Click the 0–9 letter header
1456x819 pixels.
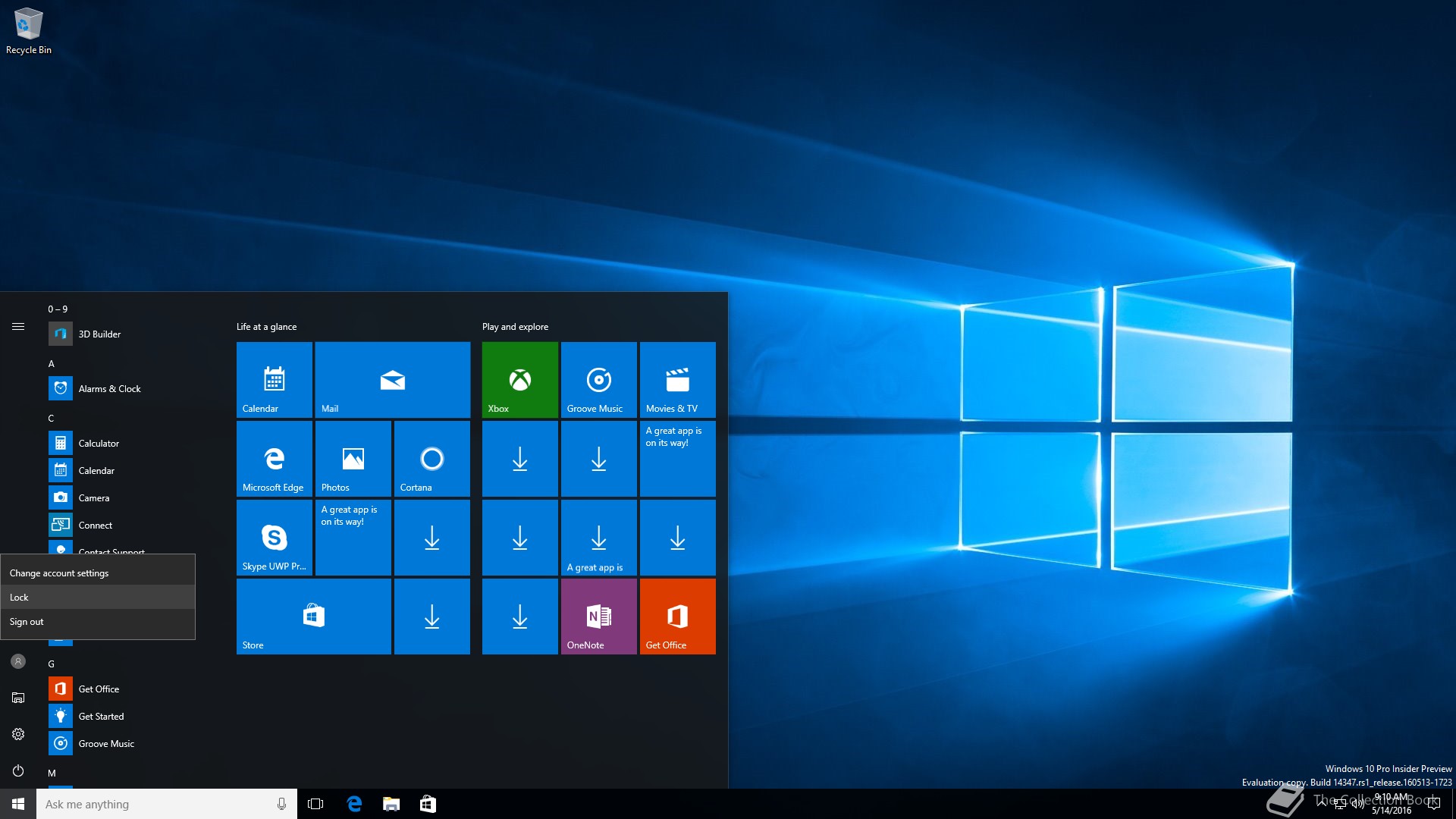click(58, 309)
